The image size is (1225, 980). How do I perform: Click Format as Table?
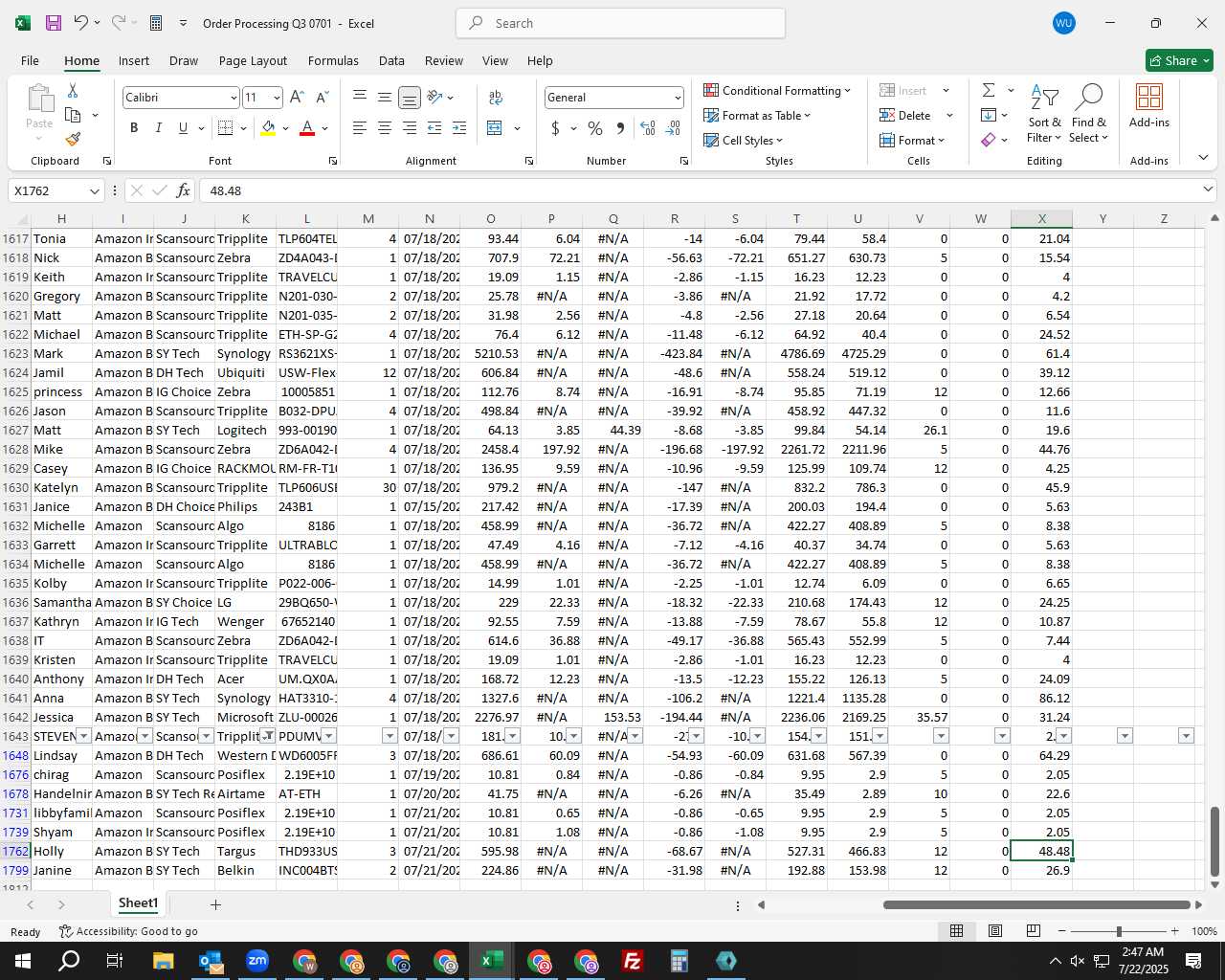pyautogui.click(x=756, y=115)
